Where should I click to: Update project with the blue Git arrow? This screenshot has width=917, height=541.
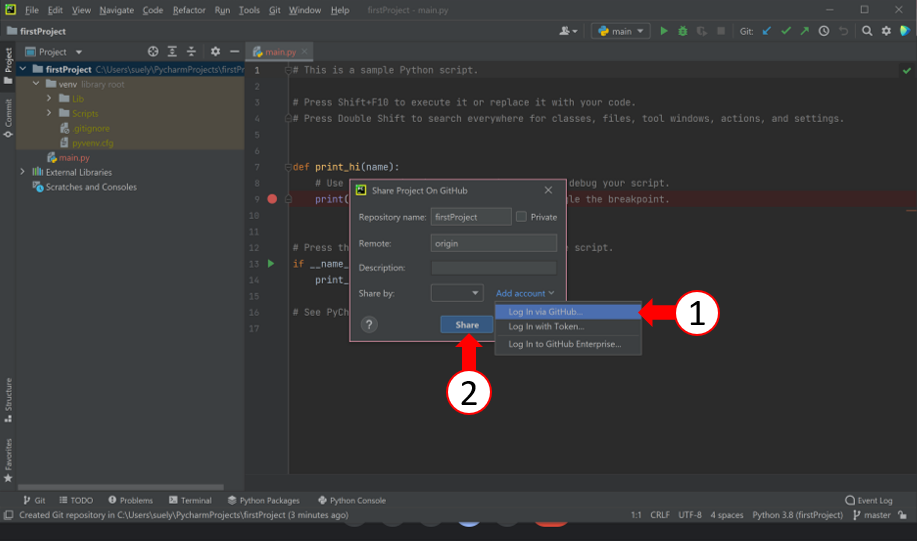(767, 31)
